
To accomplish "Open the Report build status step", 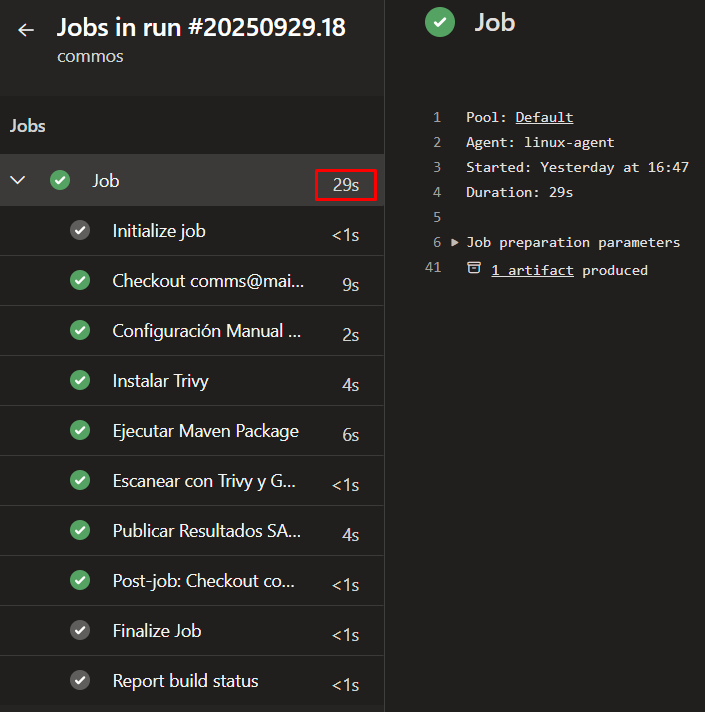I will 185,681.
